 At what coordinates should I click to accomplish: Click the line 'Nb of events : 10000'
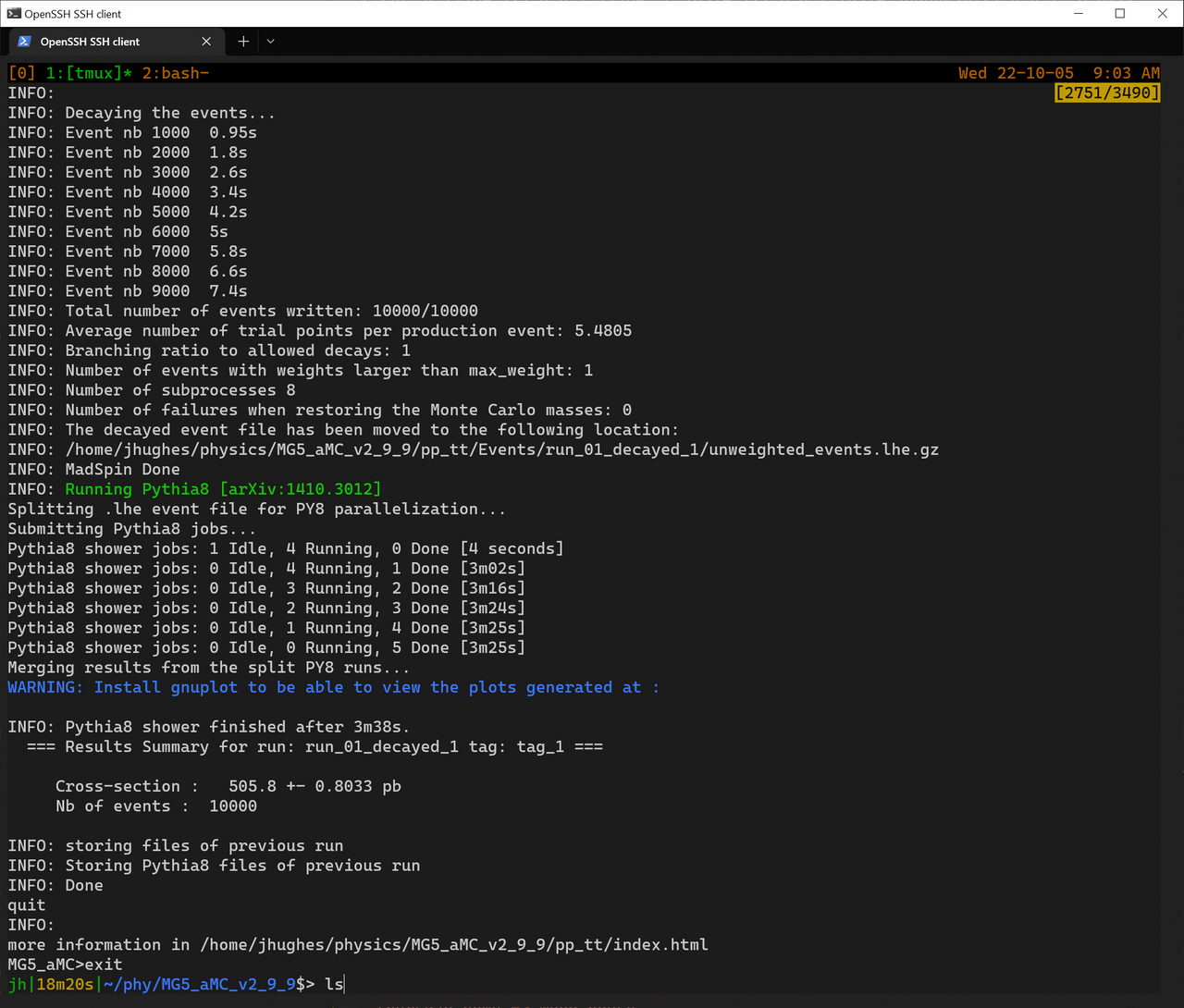[x=156, y=807]
